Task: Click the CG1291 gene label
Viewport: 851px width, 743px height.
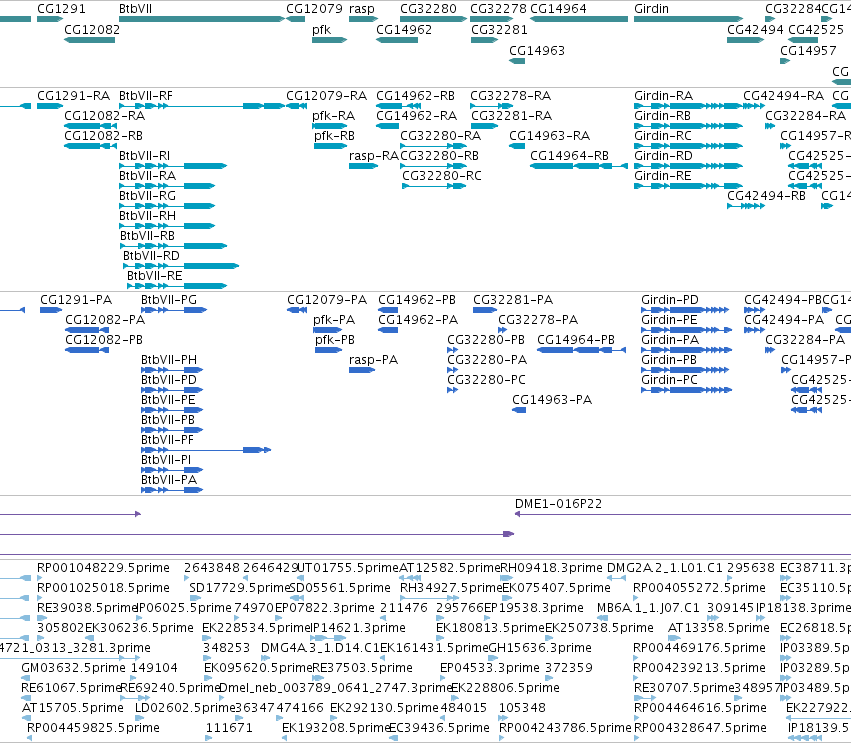Action: pyautogui.click(x=61, y=9)
